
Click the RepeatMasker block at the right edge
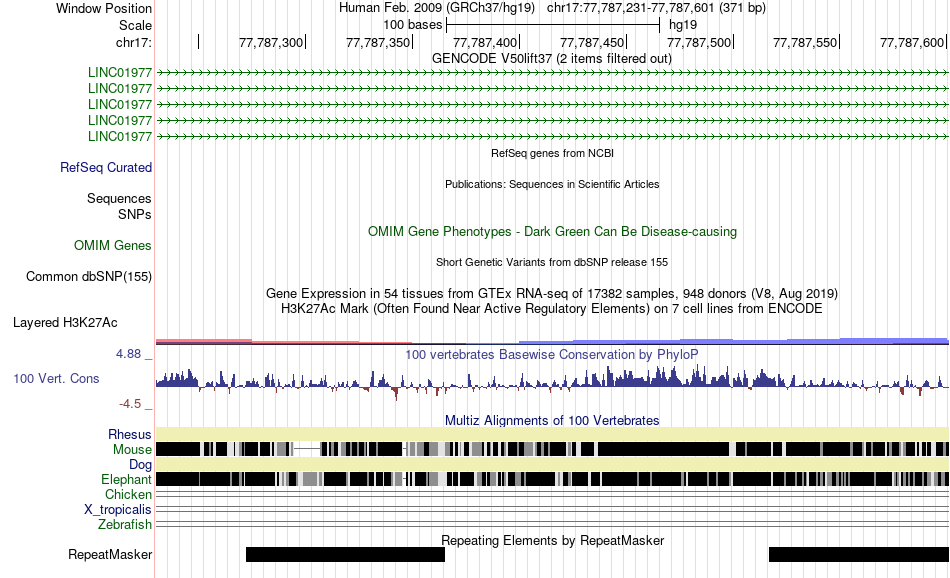[x=859, y=554]
